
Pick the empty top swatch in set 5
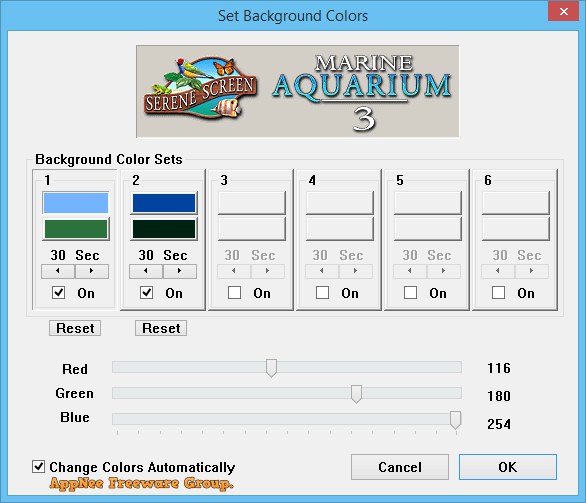click(x=428, y=203)
